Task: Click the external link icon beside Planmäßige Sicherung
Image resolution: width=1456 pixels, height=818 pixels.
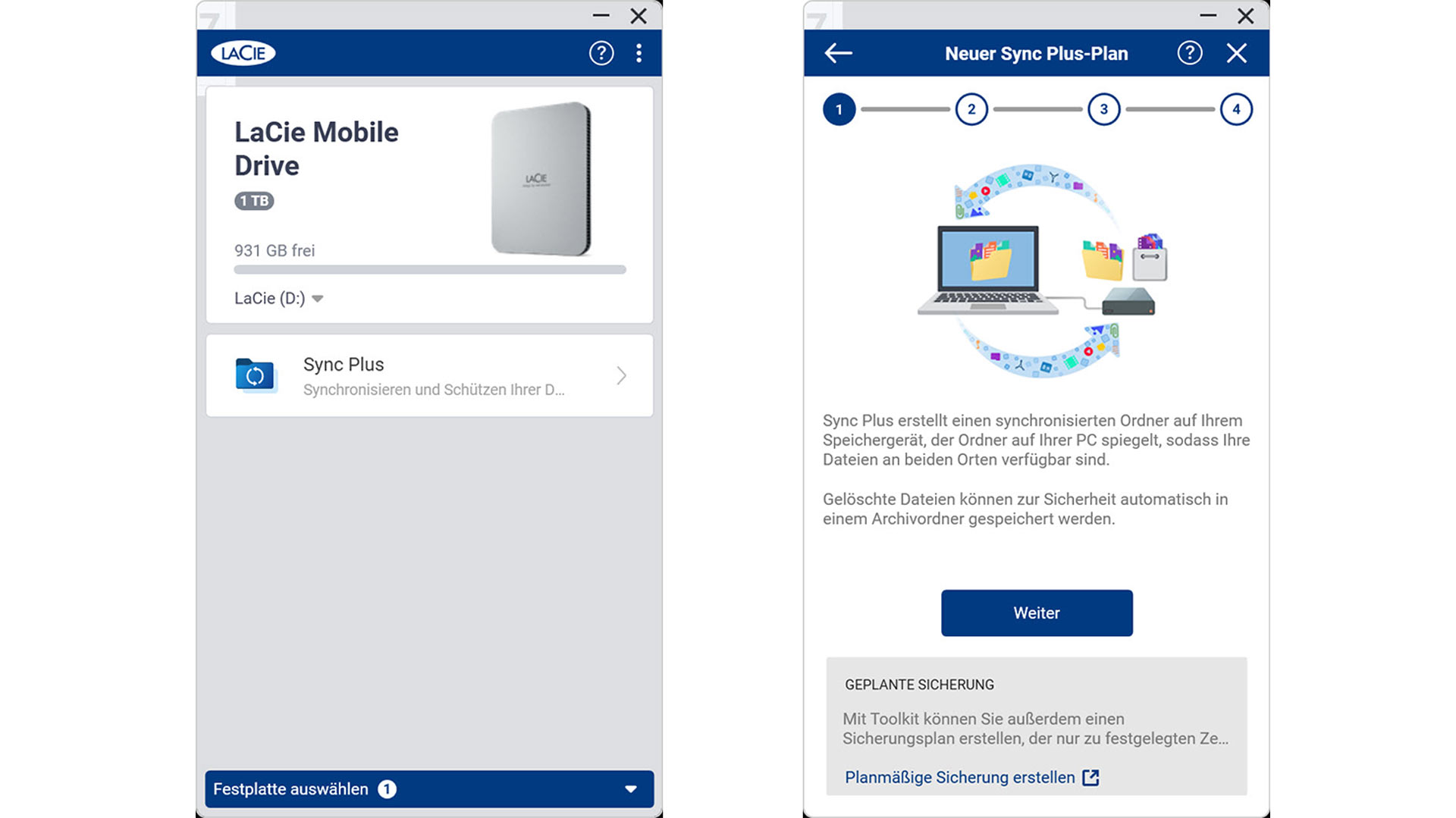Action: click(x=1090, y=778)
